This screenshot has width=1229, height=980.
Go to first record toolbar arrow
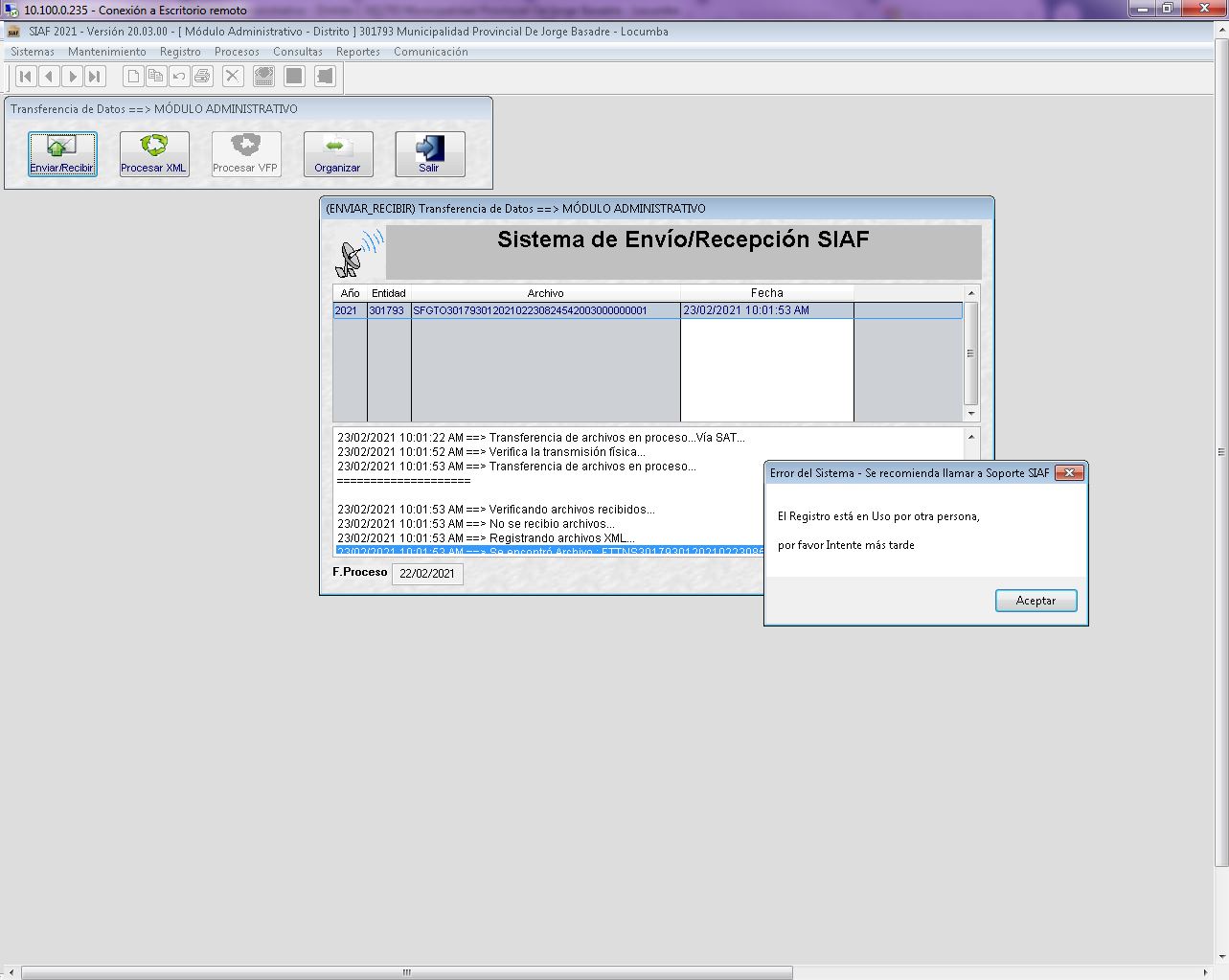click(27, 77)
